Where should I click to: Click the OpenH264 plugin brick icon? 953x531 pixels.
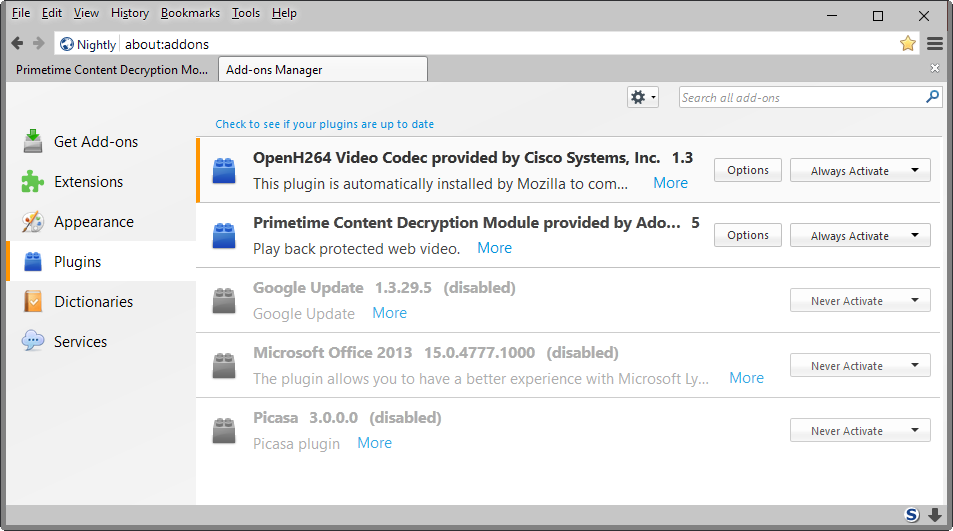pyautogui.click(x=224, y=171)
